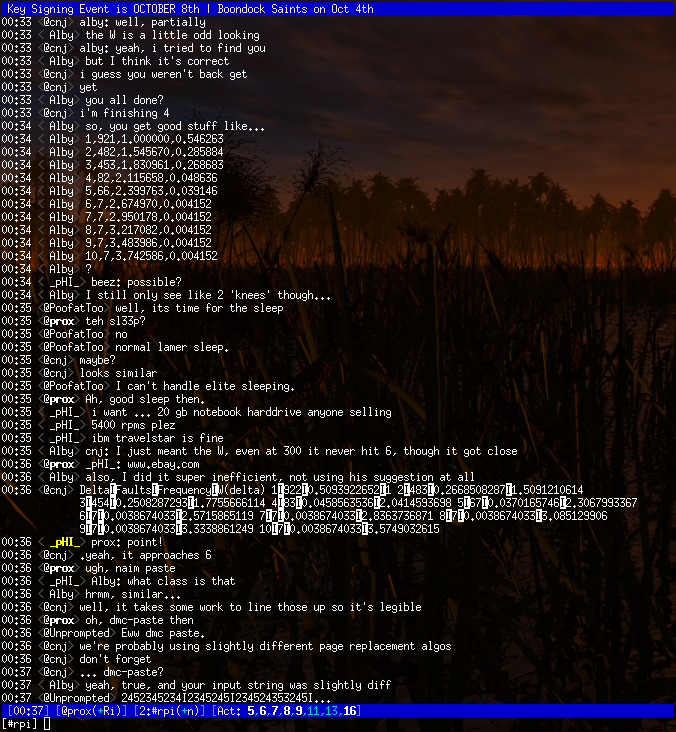Click the status bar clock [00:37]
This screenshot has width=676, height=732.
(28, 711)
